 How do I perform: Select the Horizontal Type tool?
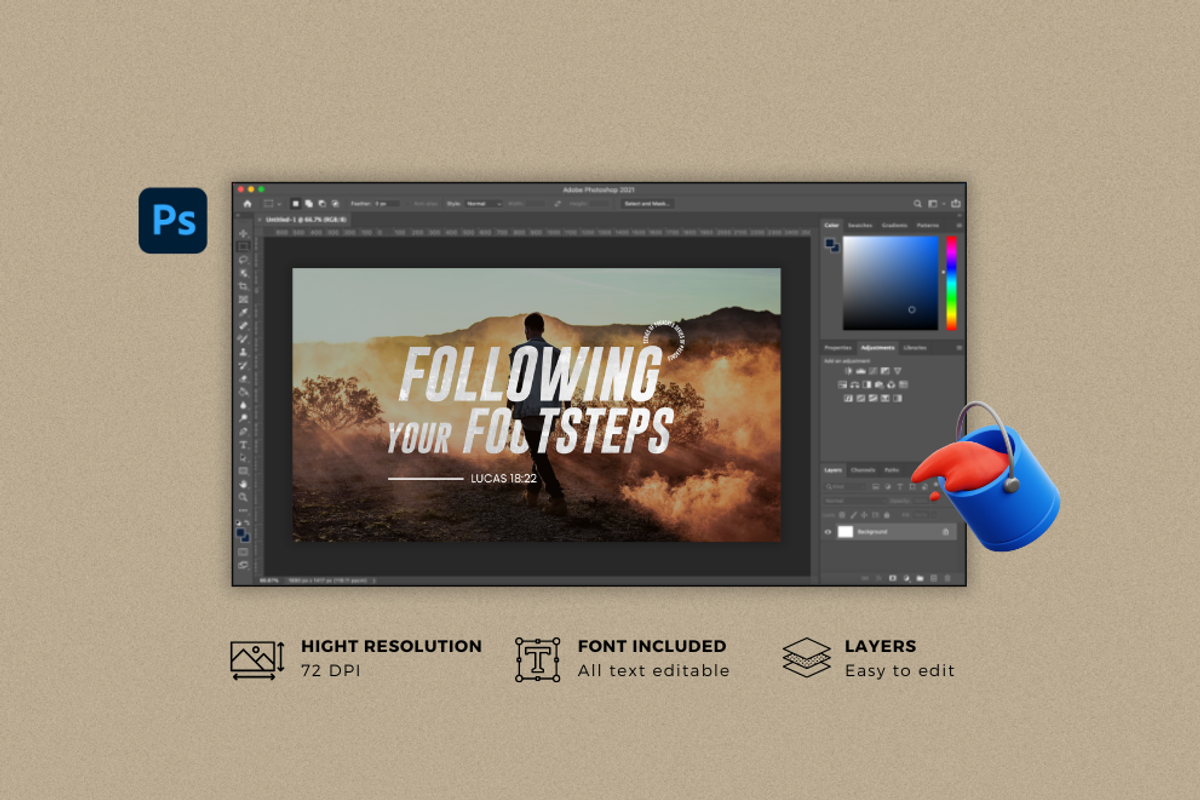point(243,444)
